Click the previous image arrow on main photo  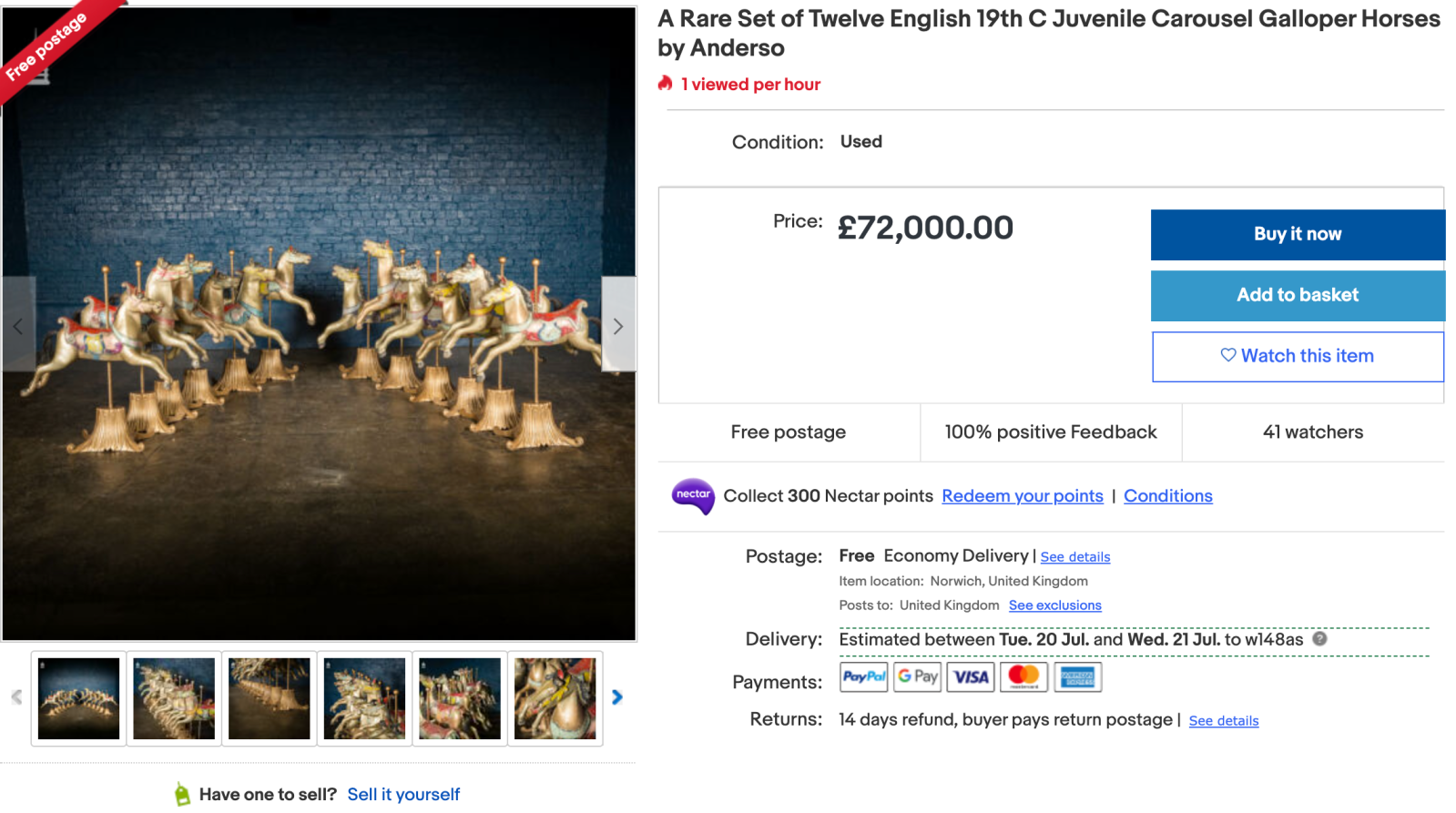(x=18, y=326)
